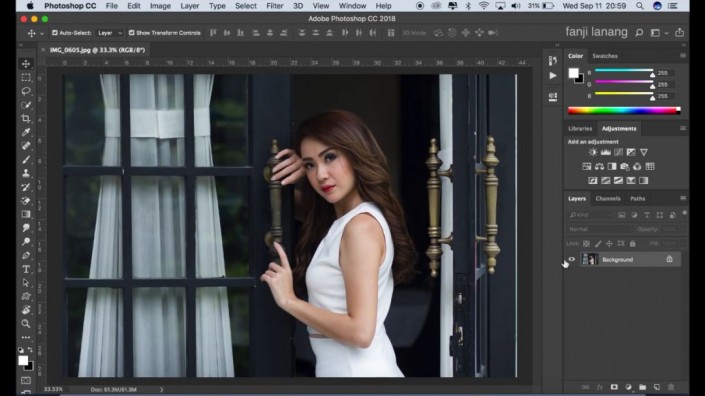Image resolution: width=705 pixels, height=396 pixels.
Task: Select the Horizontal Type tool
Action: pyautogui.click(x=26, y=269)
